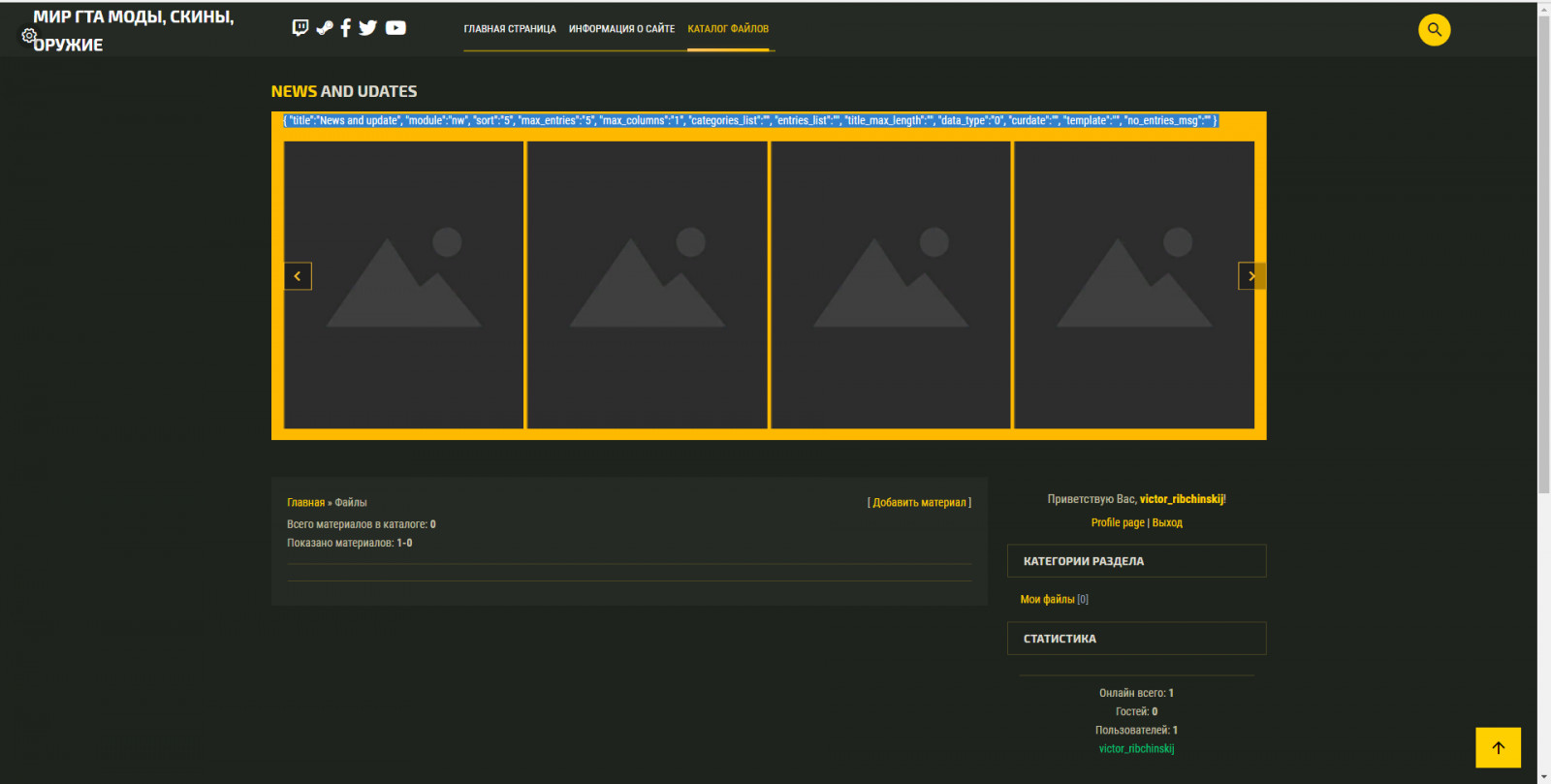The height and width of the screenshot is (784, 1551).
Task: Click the page vertical scrollbar thumb
Action: (1543, 252)
